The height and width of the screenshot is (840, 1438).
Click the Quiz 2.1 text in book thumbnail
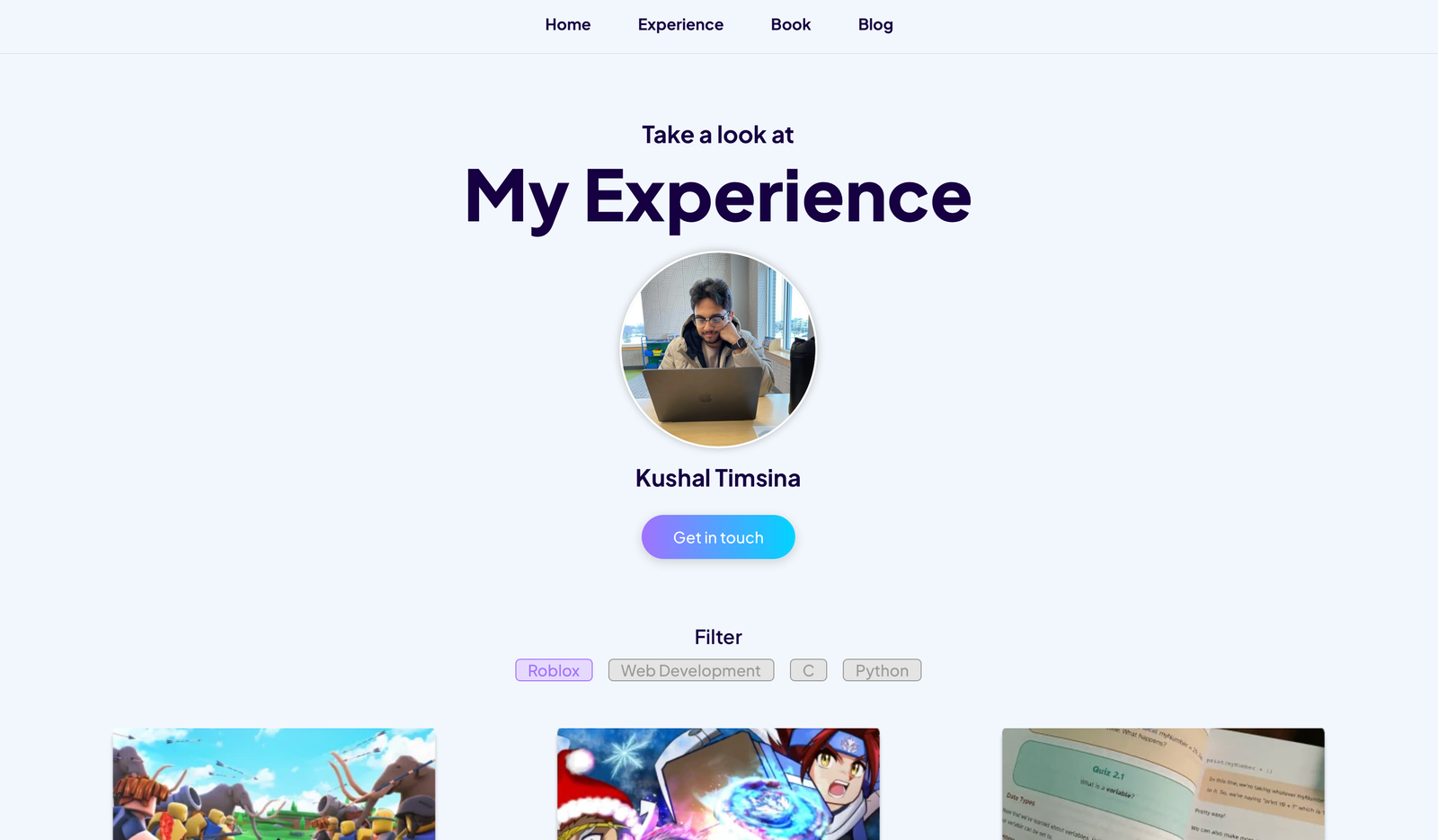1108,772
